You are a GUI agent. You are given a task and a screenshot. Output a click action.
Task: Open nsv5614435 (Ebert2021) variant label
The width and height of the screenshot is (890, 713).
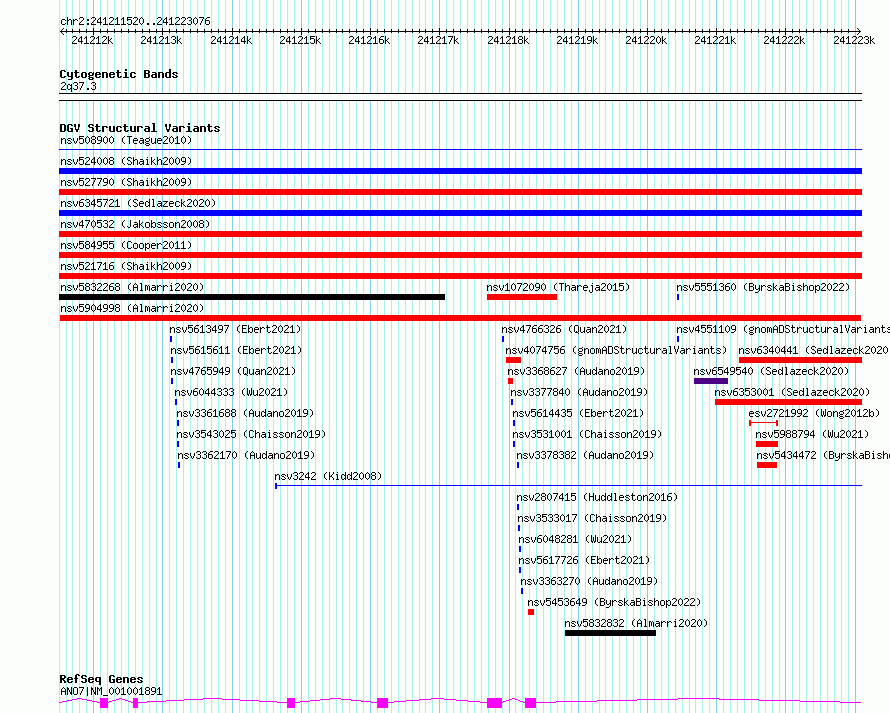coord(578,413)
